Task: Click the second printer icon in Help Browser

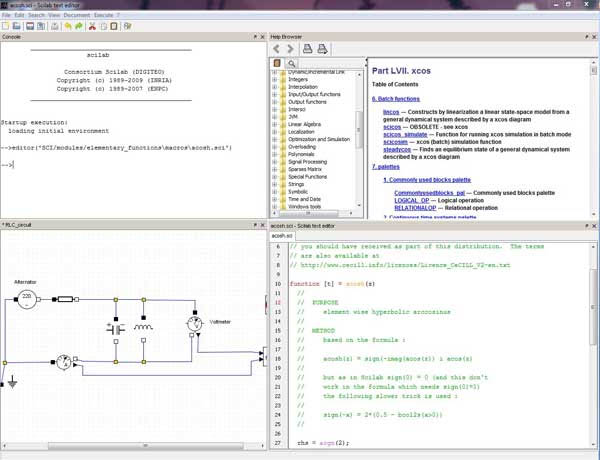Action: pos(322,49)
